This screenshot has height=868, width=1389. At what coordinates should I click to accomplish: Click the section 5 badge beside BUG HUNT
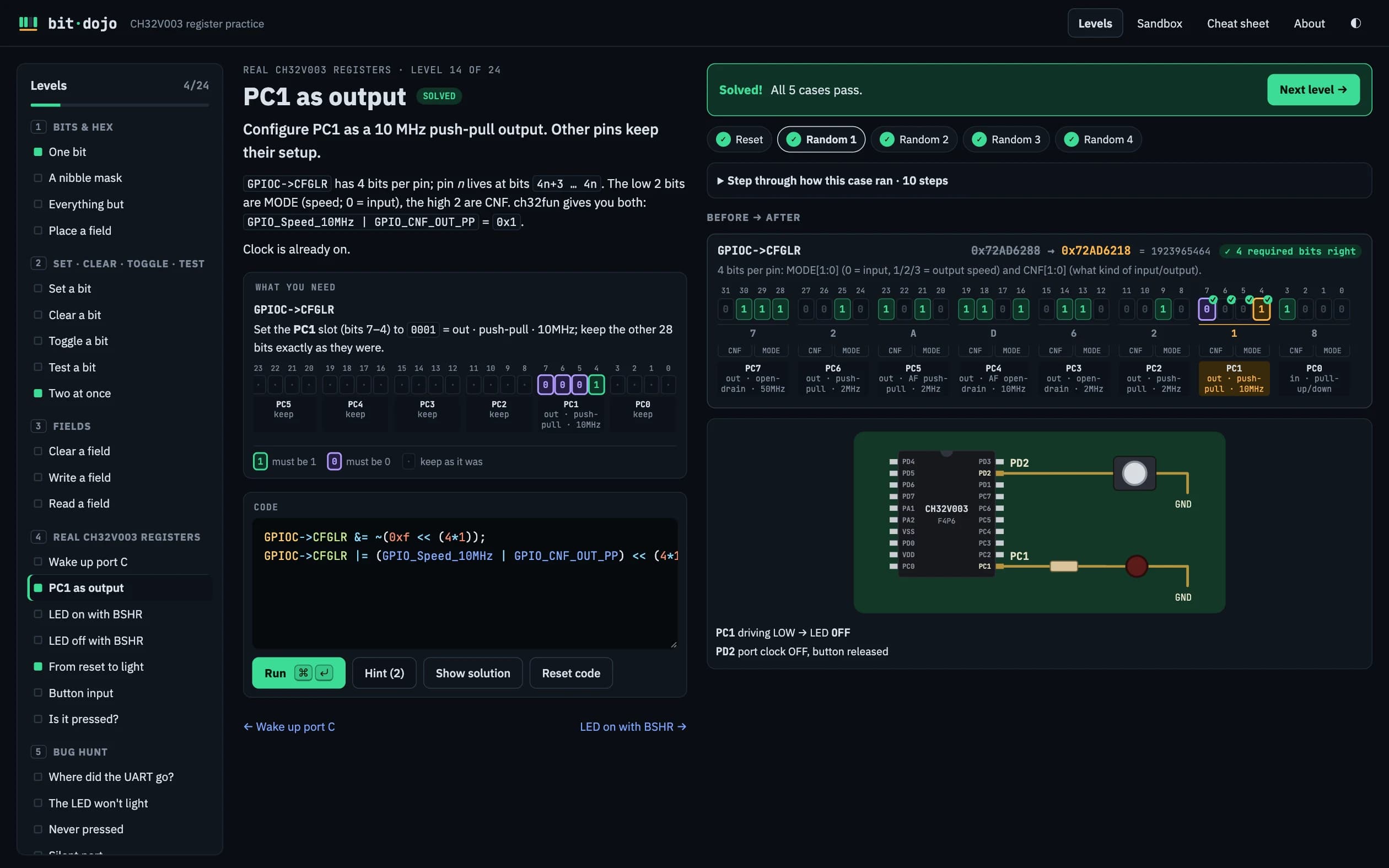[x=39, y=752]
